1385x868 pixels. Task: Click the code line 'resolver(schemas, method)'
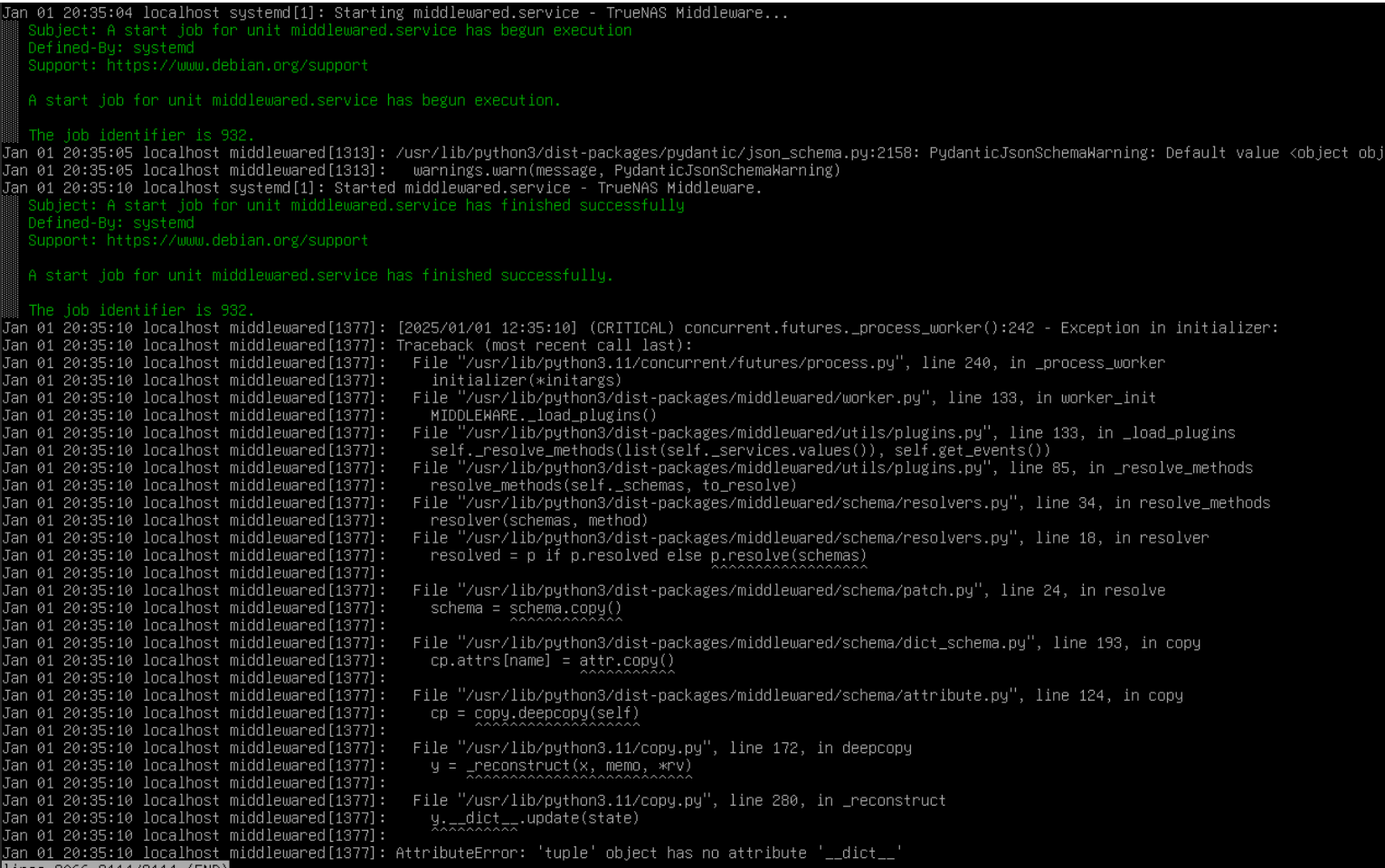[539, 520]
